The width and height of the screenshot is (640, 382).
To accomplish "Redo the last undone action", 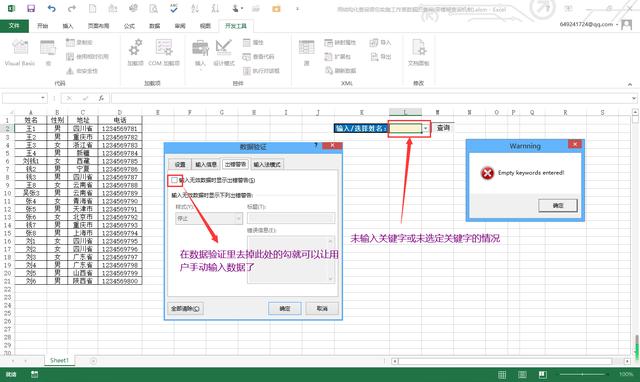I will pyautogui.click(x=72, y=9).
